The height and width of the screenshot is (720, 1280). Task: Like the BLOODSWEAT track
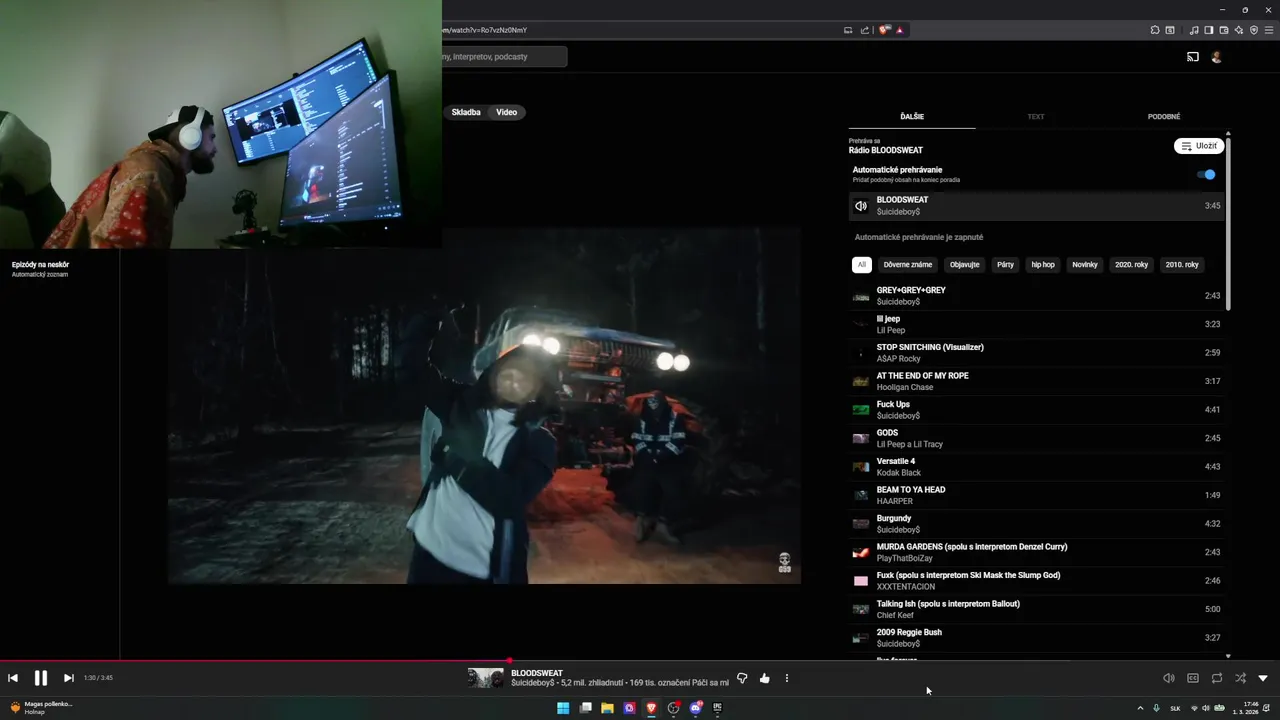click(x=765, y=678)
